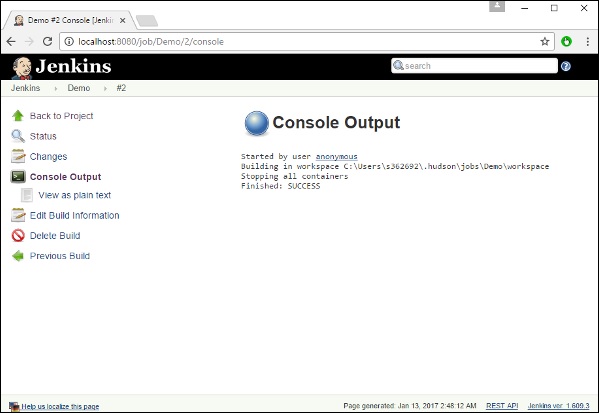
Task: Click the browser back arrow
Action: 11,41
